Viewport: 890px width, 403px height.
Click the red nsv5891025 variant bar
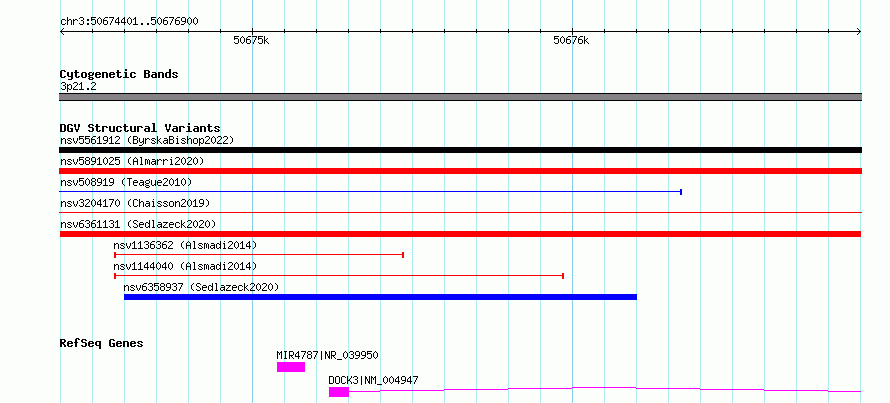pyautogui.click(x=460, y=171)
